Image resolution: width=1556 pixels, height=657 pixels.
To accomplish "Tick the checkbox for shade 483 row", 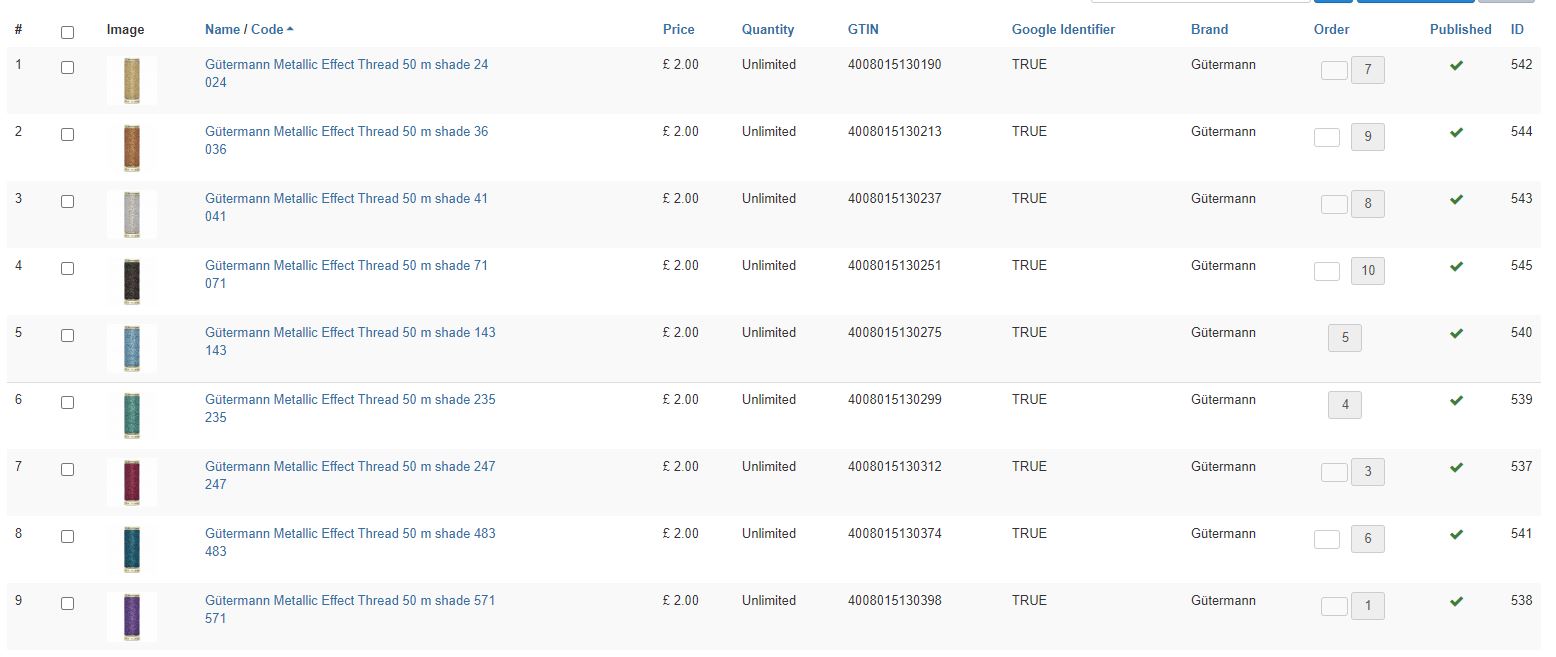I will click(x=67, y=536).
